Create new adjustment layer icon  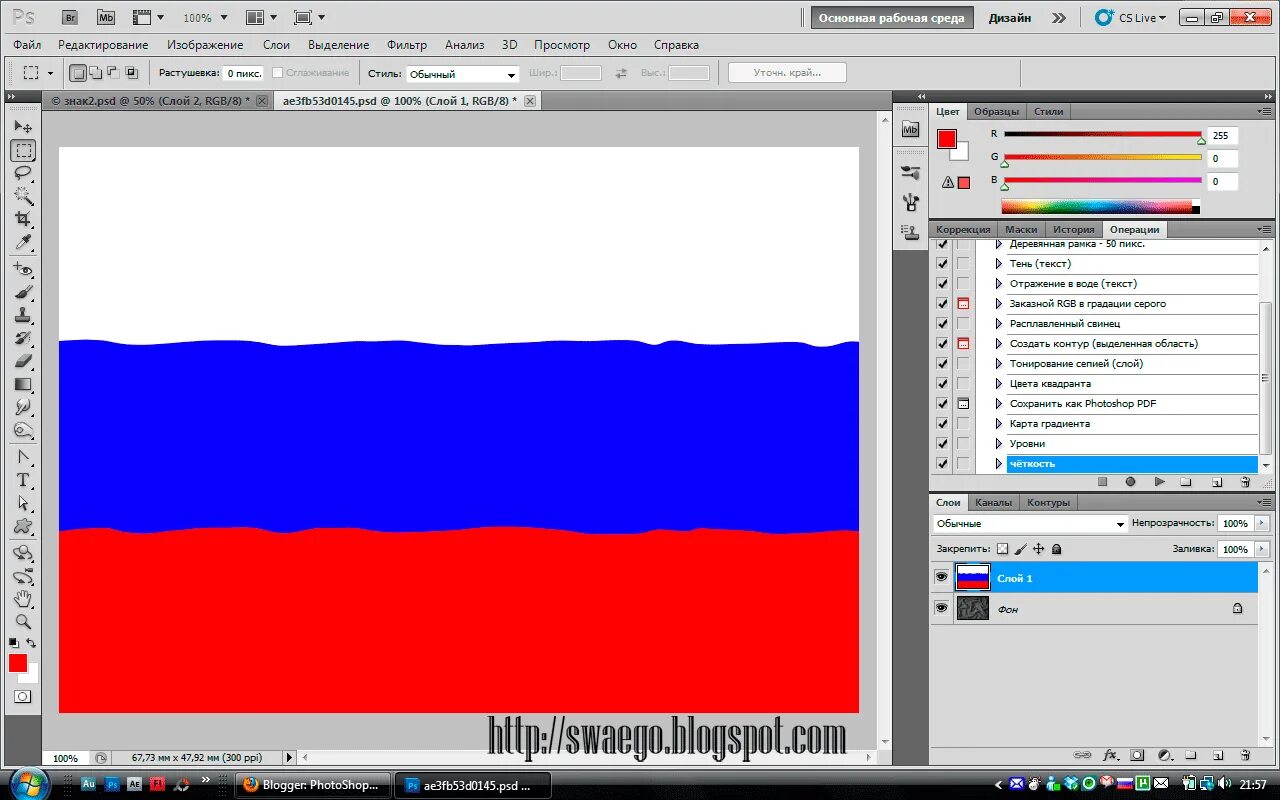(x=1164, y=755)
